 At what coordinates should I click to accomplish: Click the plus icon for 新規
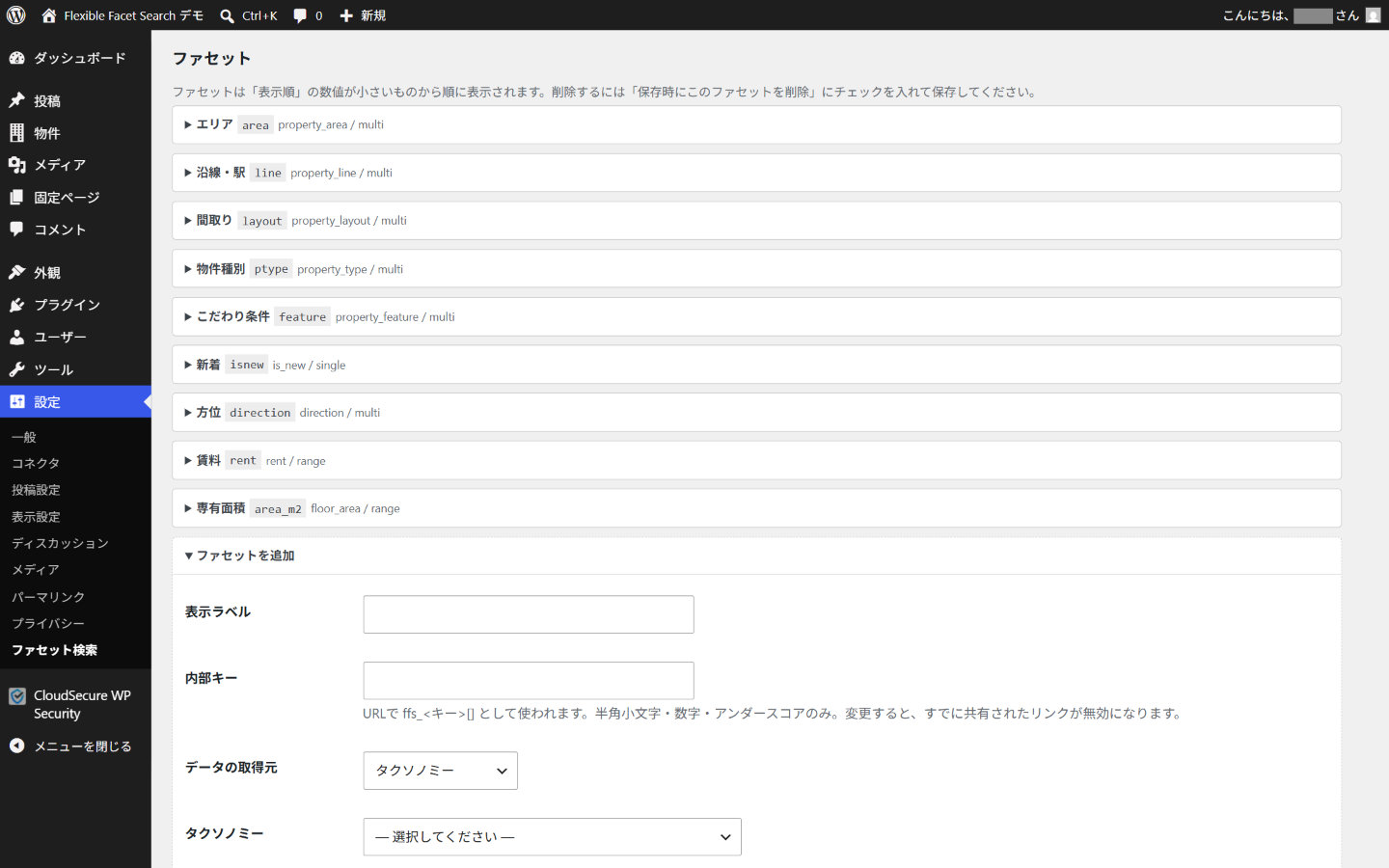click(346, 15)
